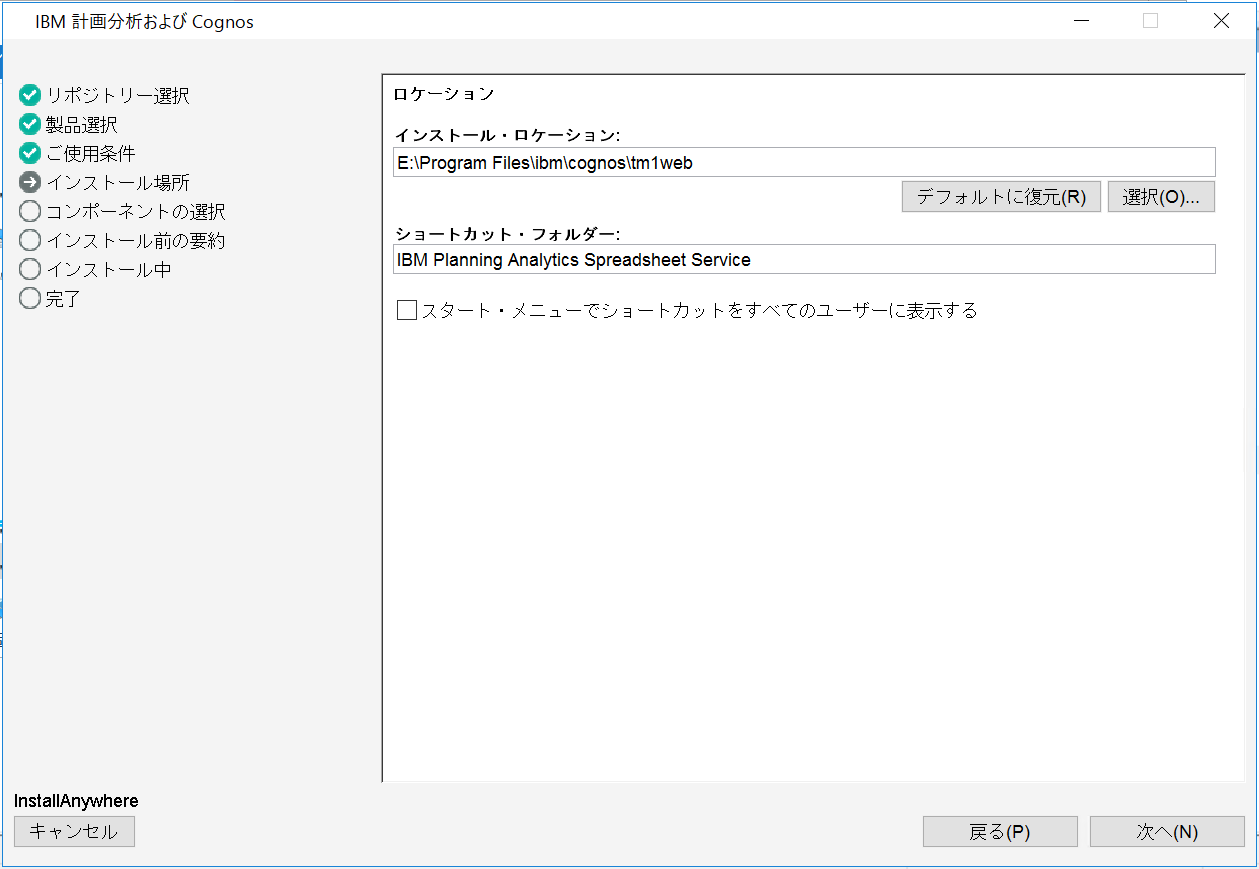Click the green checkmark beside ご使用条件
This screenshot has width=1259, height=869.
click(30, 154)
